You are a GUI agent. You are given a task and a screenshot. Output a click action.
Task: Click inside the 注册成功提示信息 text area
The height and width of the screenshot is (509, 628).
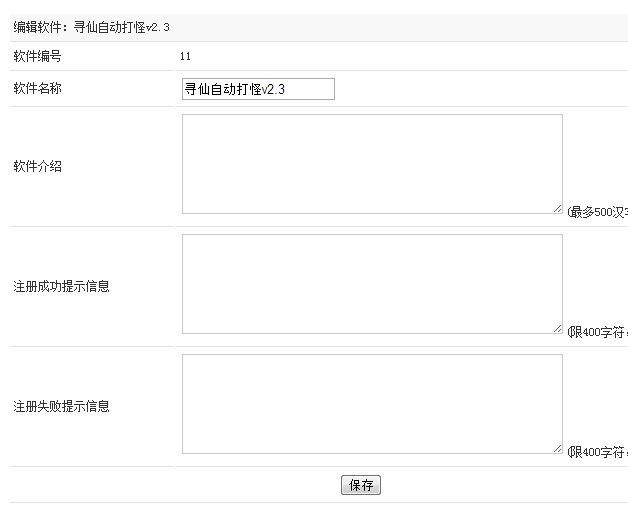click(372, 284)
